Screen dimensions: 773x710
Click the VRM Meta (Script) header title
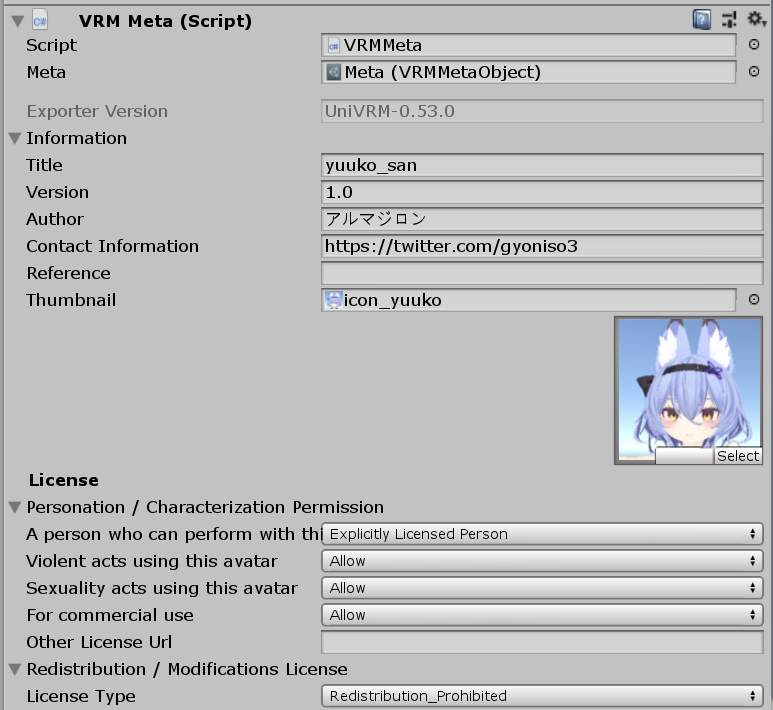(x=165, y=21)
